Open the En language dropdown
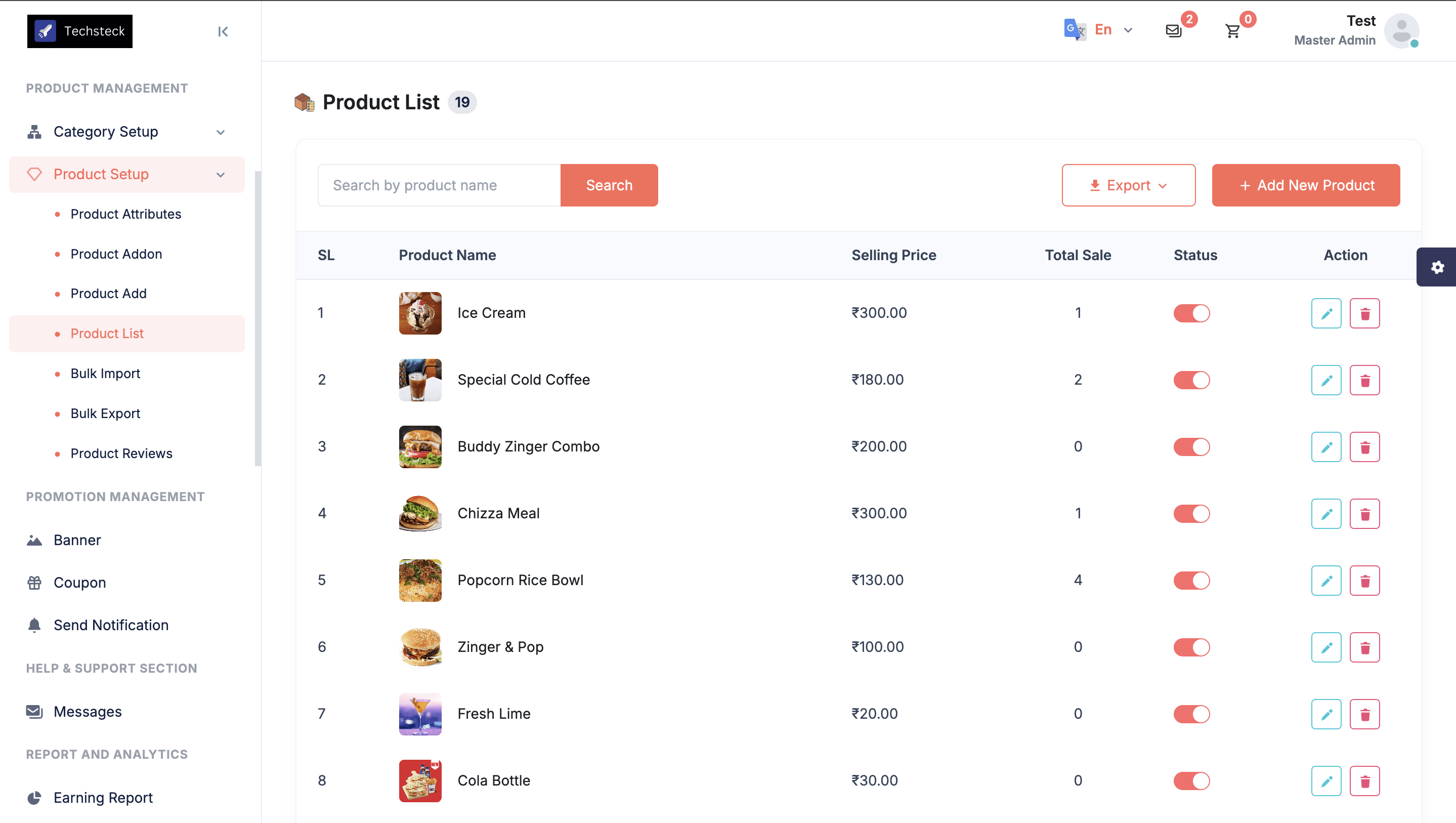 pyautogui.click(x=1113, y=30)
